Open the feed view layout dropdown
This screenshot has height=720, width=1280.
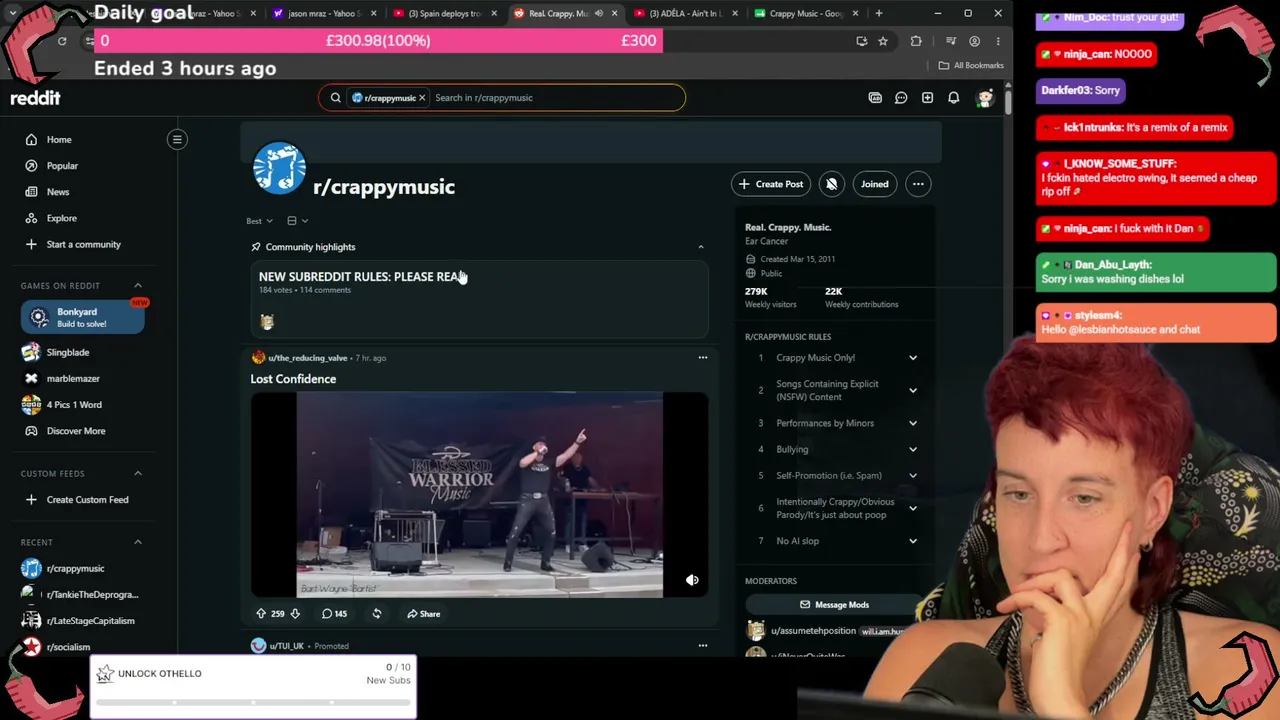click(298, 221)
